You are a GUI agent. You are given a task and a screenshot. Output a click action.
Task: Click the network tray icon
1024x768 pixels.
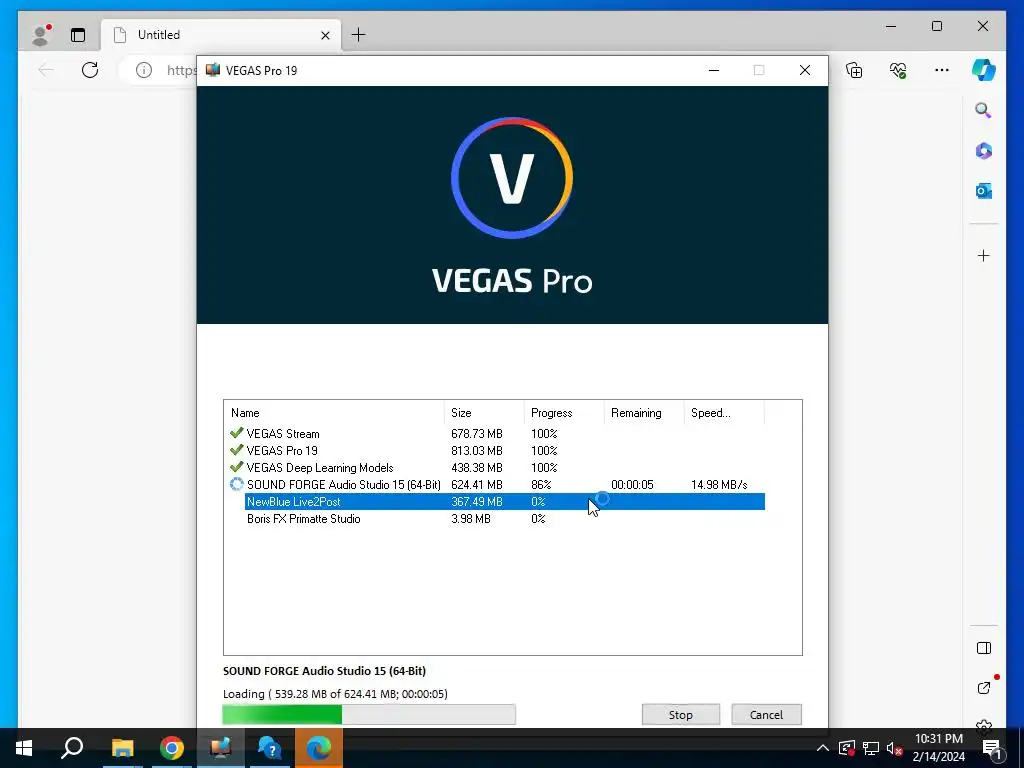[871, 748]
